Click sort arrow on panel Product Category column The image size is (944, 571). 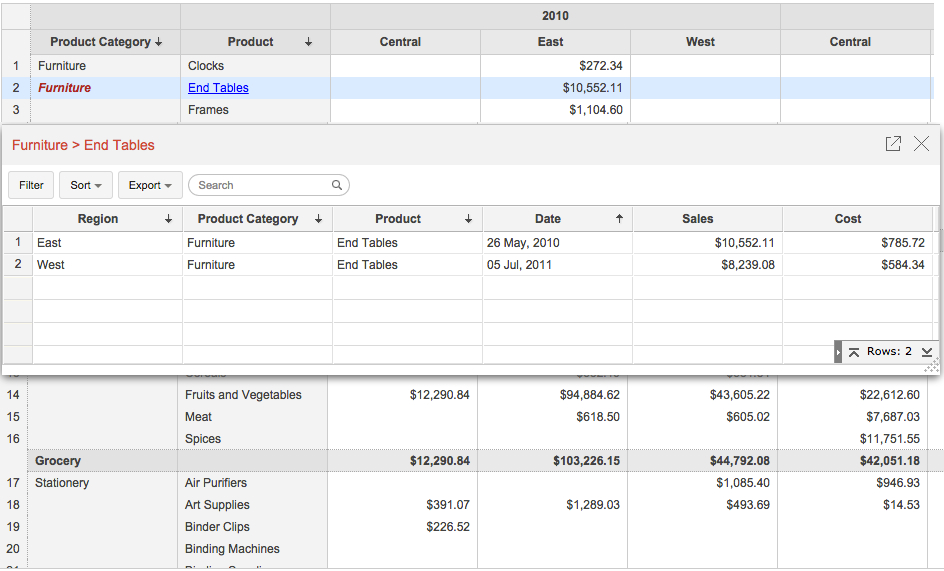click(x=318, y=219)
